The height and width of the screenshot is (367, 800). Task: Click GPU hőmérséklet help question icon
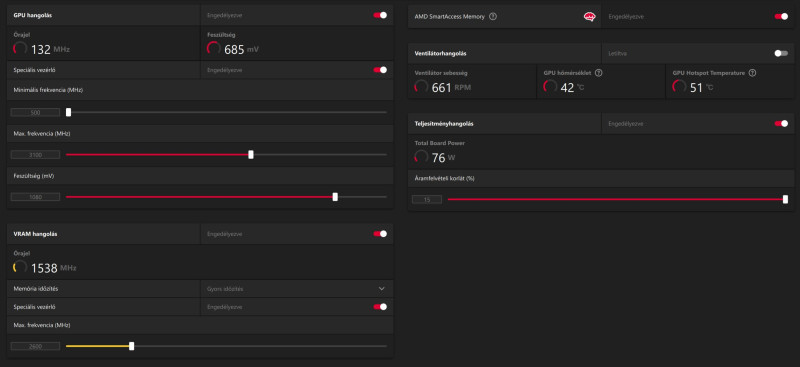pyautogui.click(x=599, y=73)
